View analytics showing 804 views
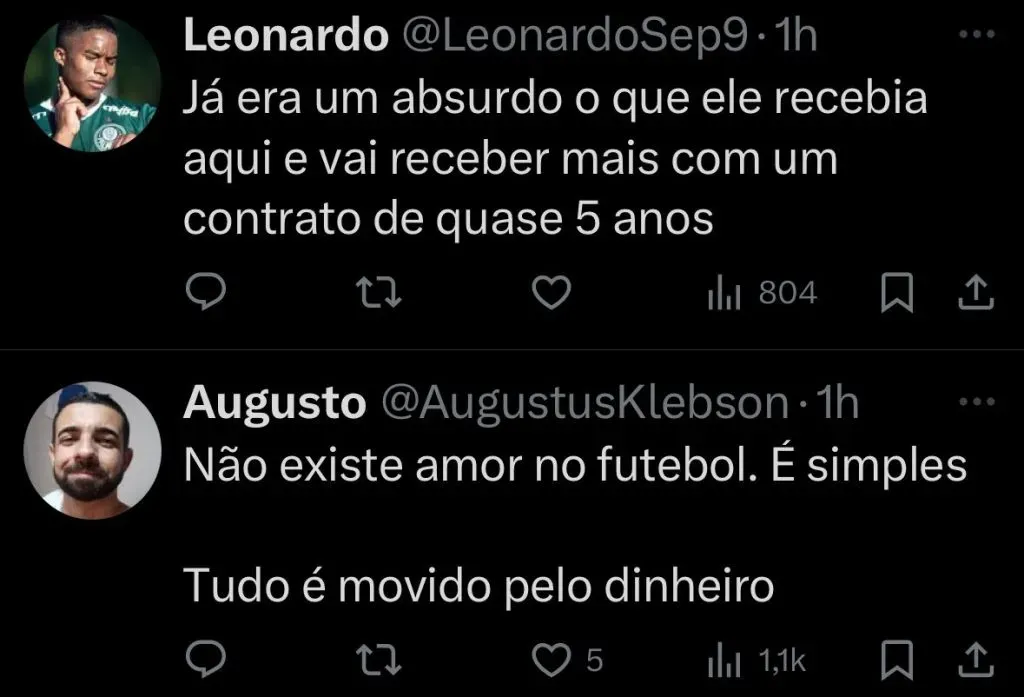The height and width of the screenshot is (697, 1024). point(762,293)
